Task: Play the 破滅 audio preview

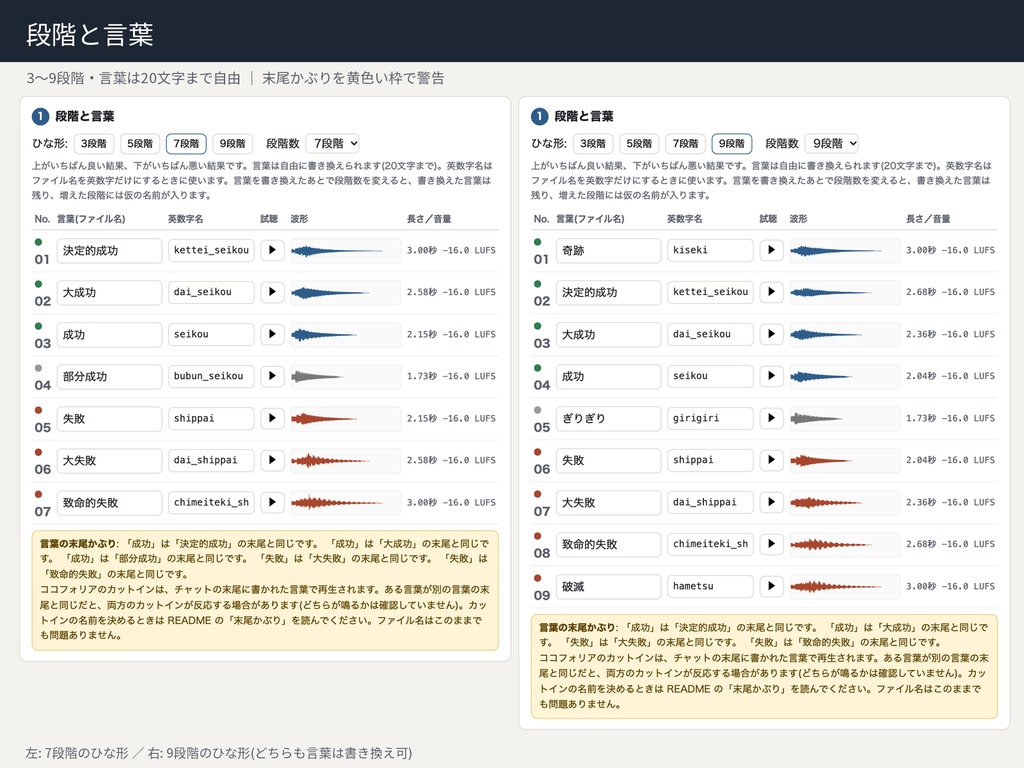Action: (x=771, y=586)
